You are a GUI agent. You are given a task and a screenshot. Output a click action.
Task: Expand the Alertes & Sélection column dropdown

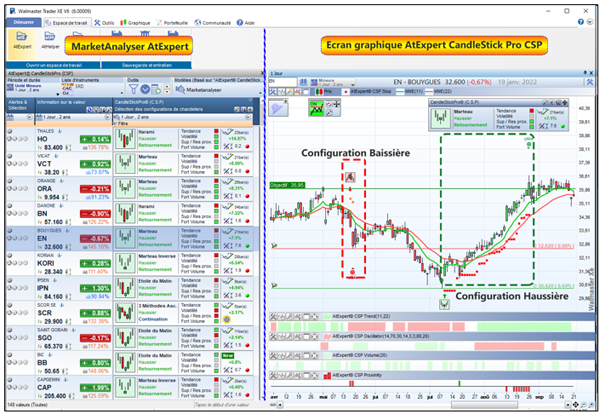pos(30,117)
